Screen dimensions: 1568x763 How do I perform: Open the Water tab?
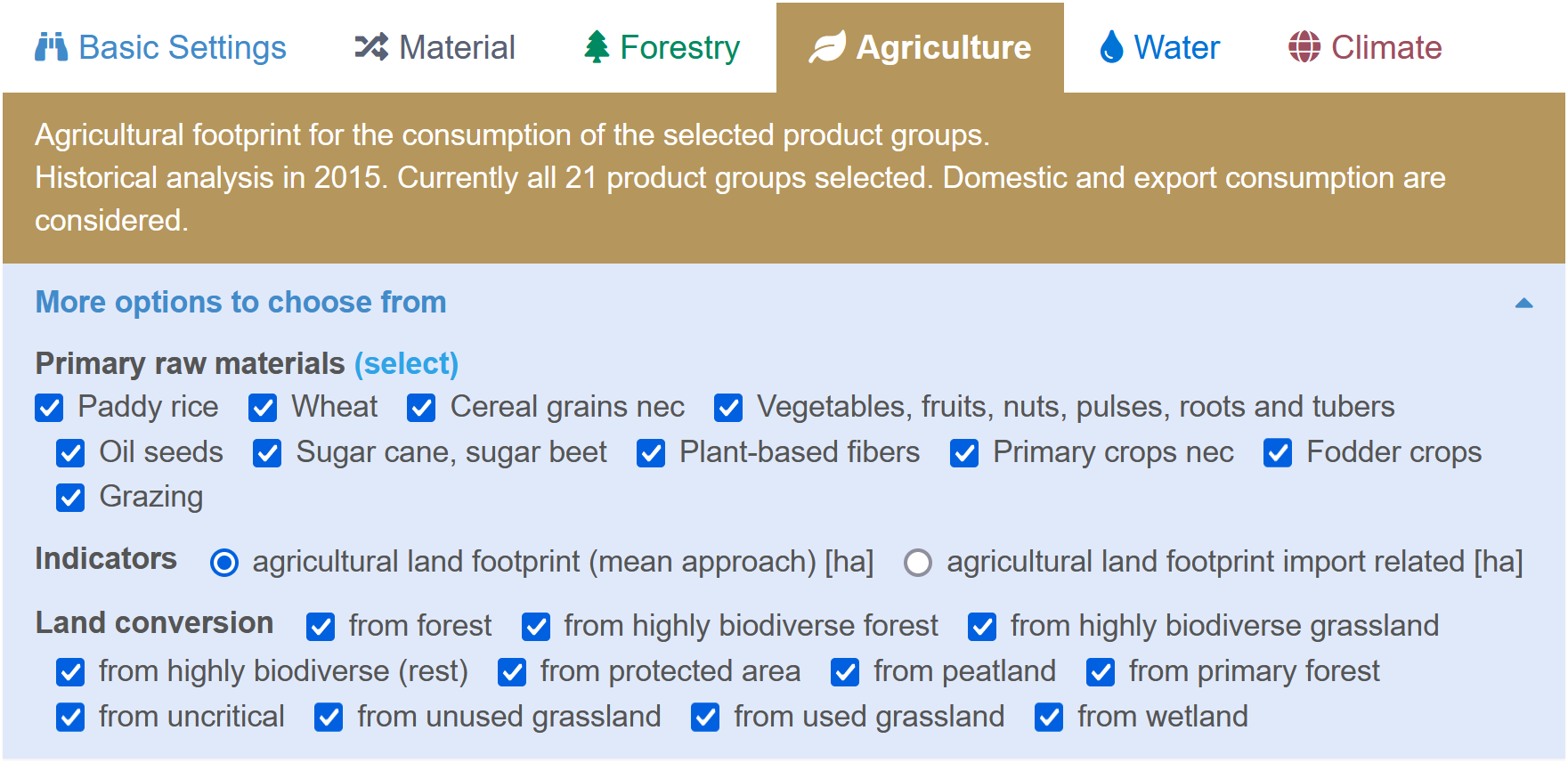1160,47
